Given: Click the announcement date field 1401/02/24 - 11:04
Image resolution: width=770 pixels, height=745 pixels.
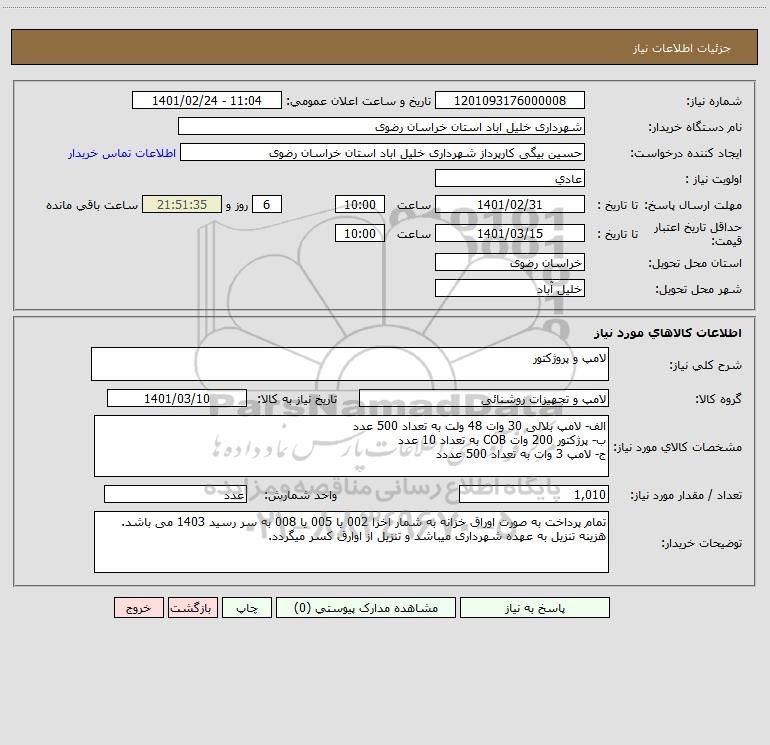Looking at the screenshot, I should [207, 100].
